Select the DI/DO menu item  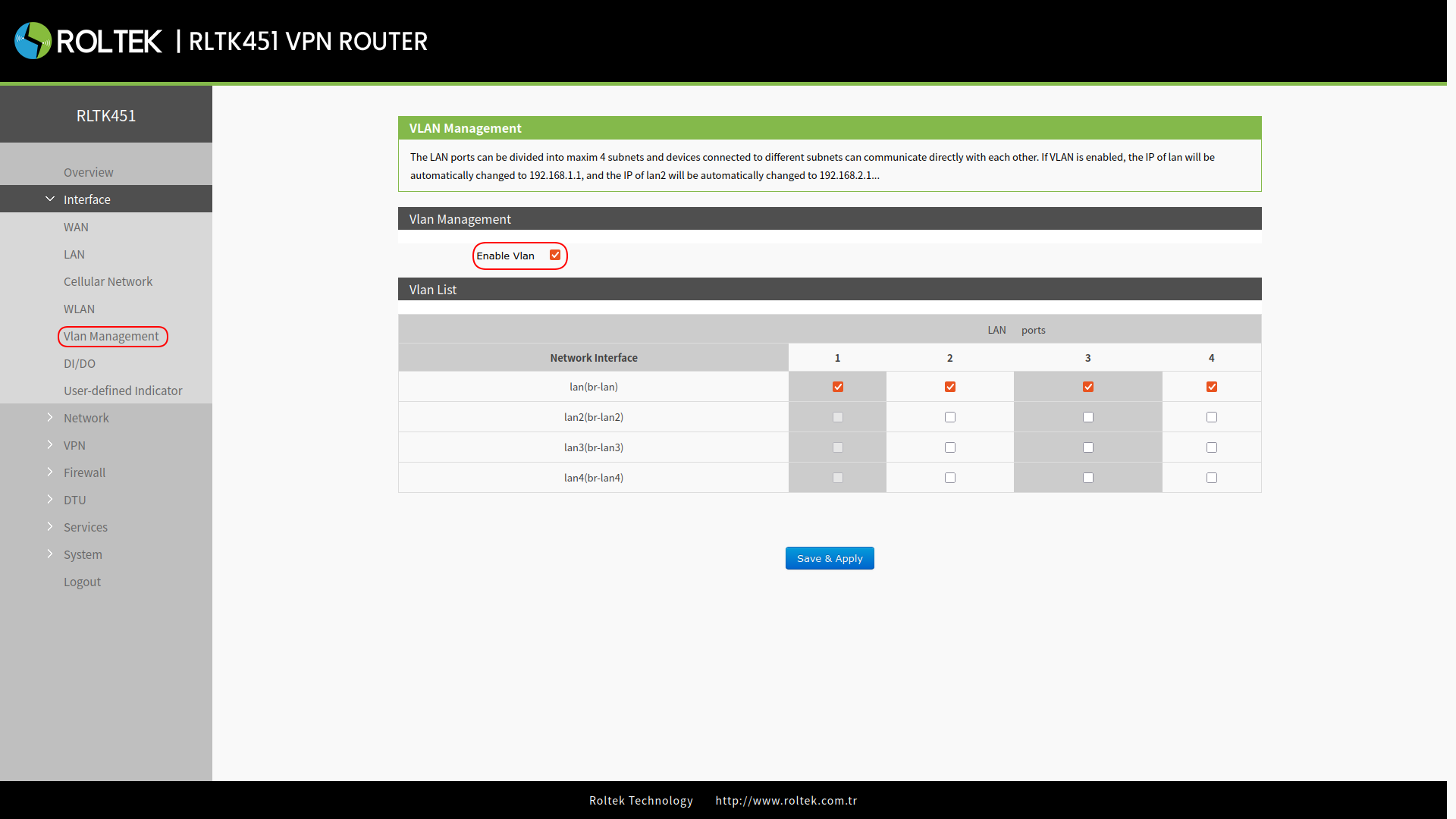[x=79, y=363]
